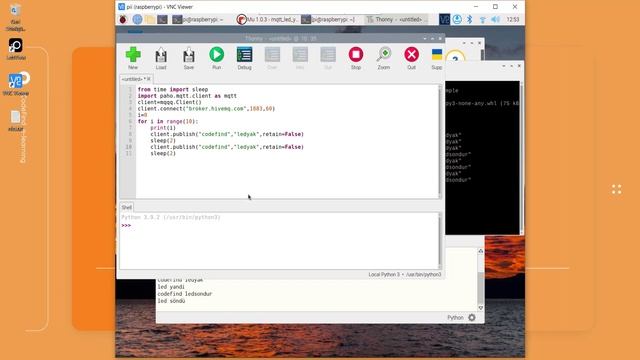Run the current script
Screen dimensions: 640x360
click(x=217, y=58)
